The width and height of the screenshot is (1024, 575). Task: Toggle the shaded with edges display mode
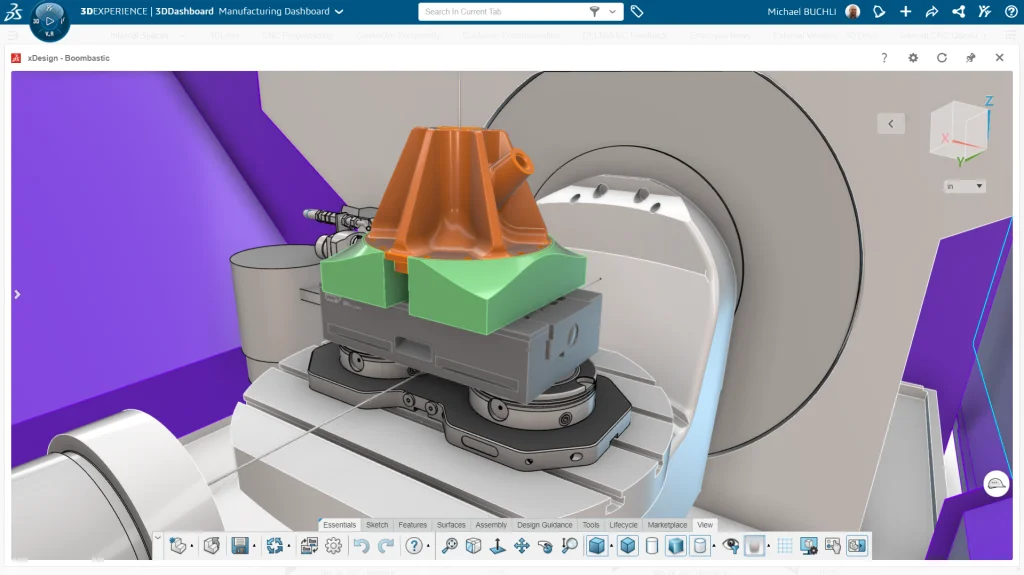597,546
